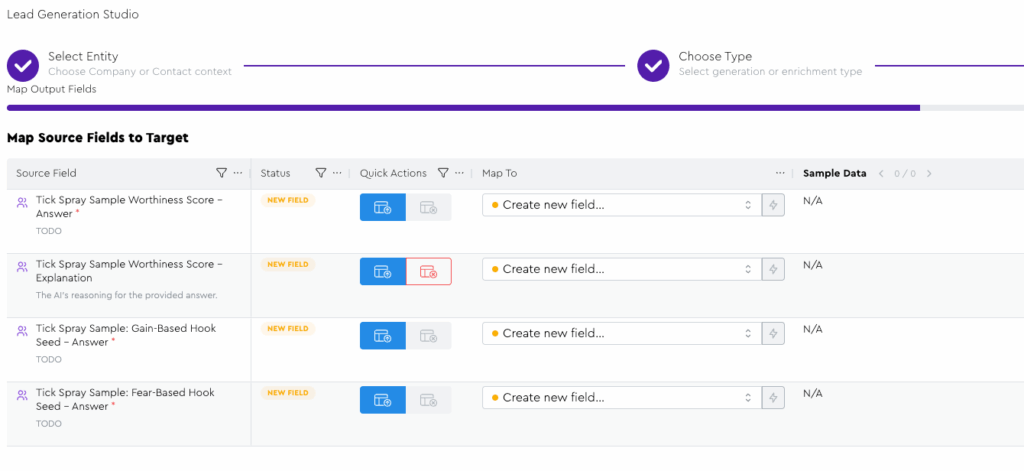
Task: Click the red remove-field icon in Explanation row
Action: (x=428, y=271)
